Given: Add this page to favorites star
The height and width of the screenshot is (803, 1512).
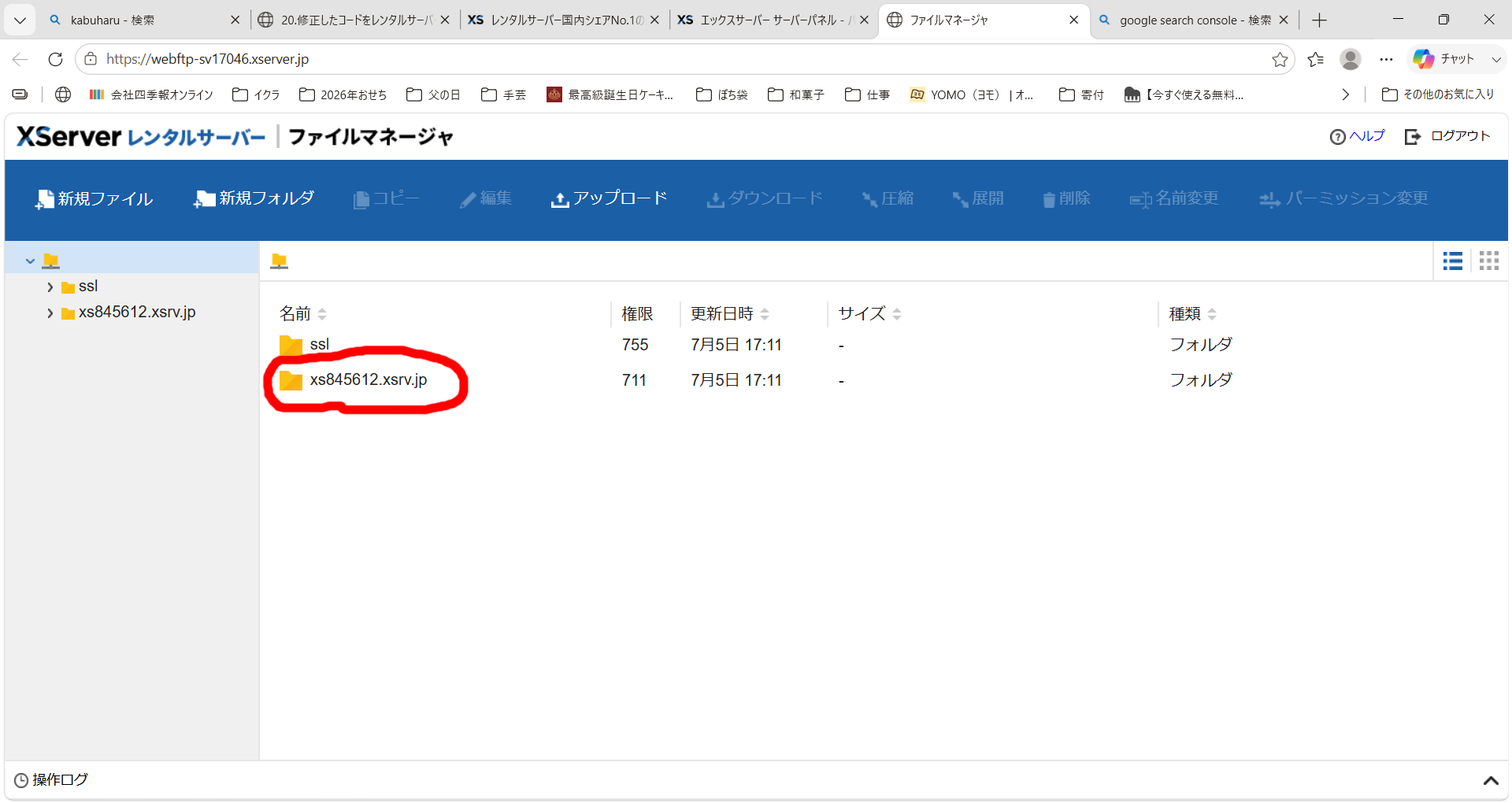Looking at the screenshot, I should coord(1280,59).
